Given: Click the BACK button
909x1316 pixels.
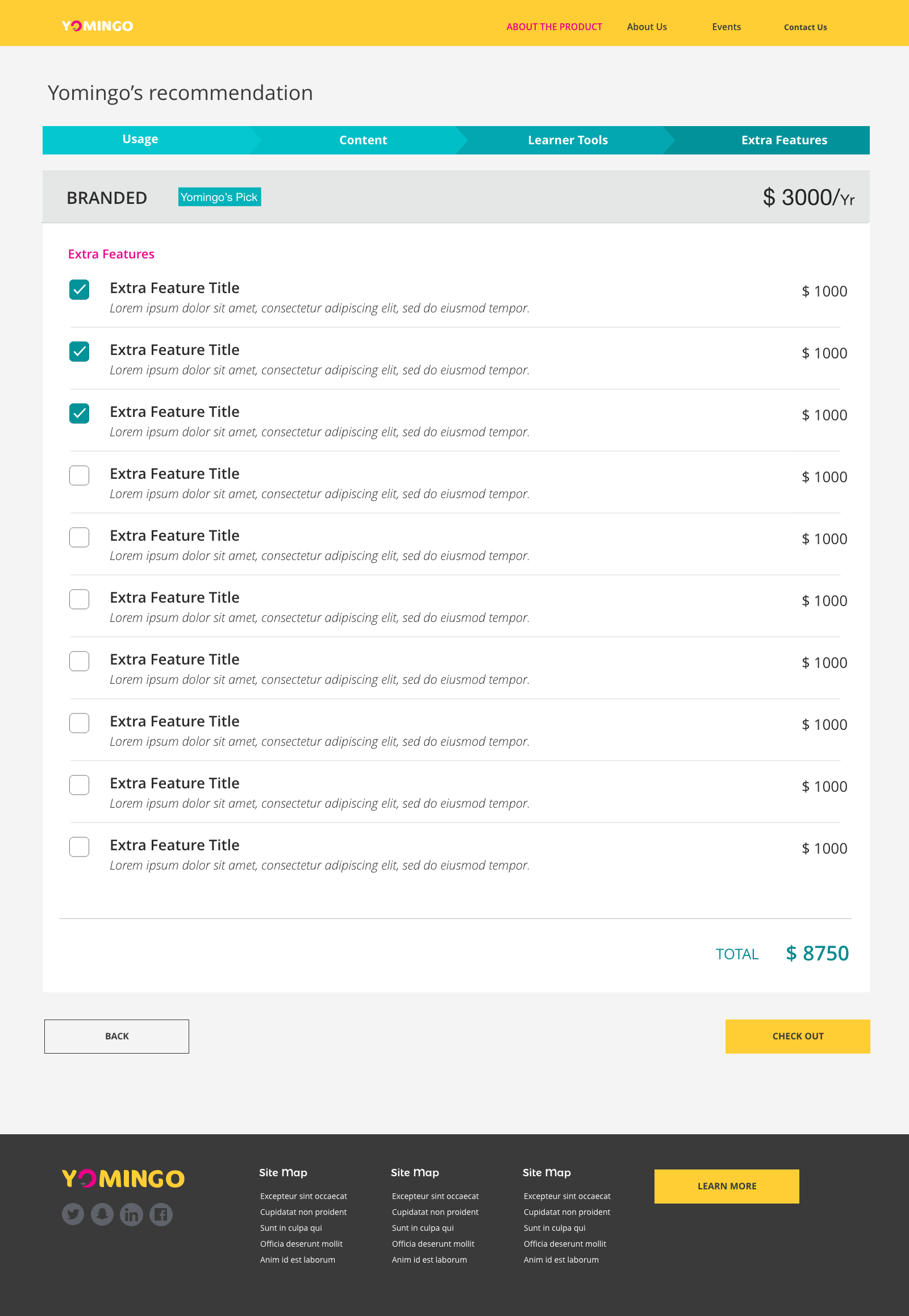Looking at the screenshot, I should click(117, 1036).
